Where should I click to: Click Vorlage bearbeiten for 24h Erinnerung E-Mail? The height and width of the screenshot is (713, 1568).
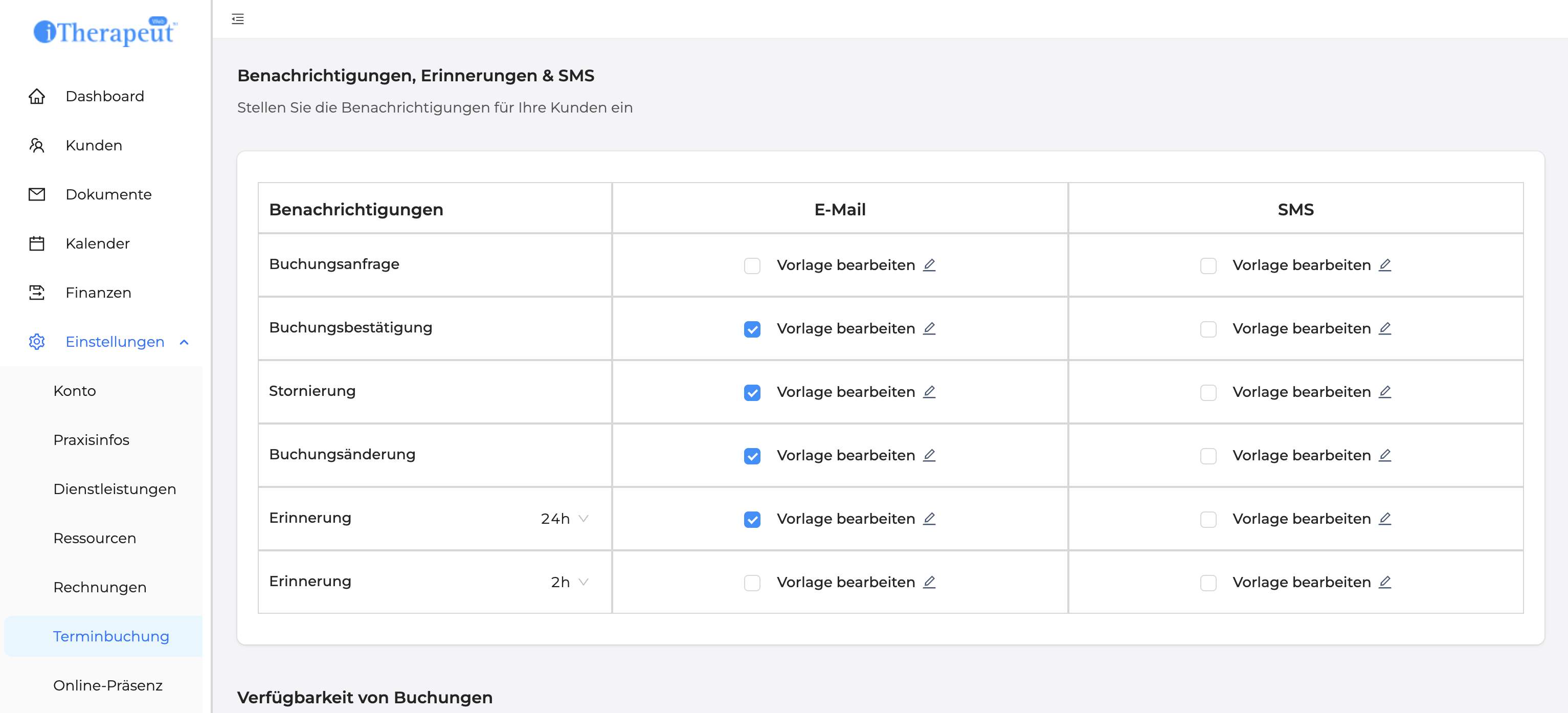click(845, 519)
